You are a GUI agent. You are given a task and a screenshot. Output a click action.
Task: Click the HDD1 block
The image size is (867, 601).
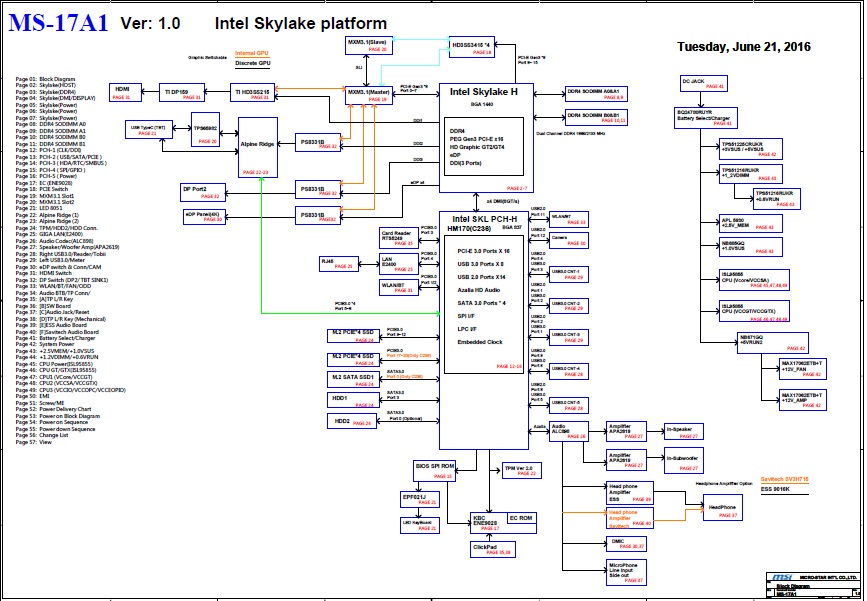click(x=353, y=400)
